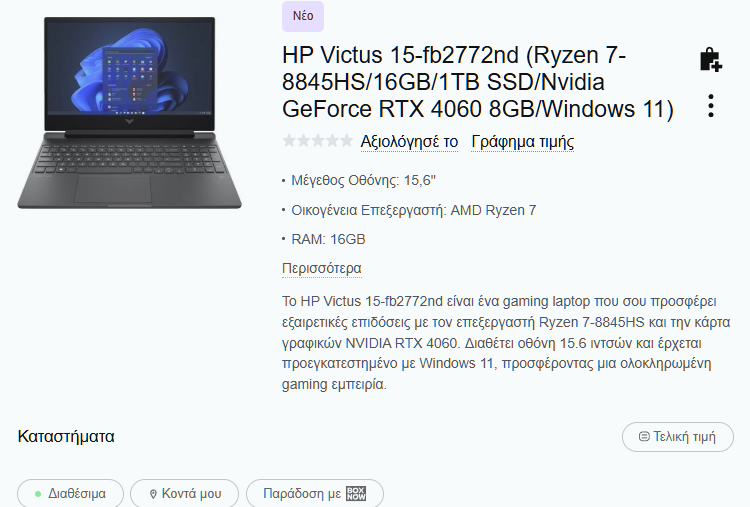Screen dimensions: 750x507
Task: Open the three-dot more options menu
Action: [711, 106]
